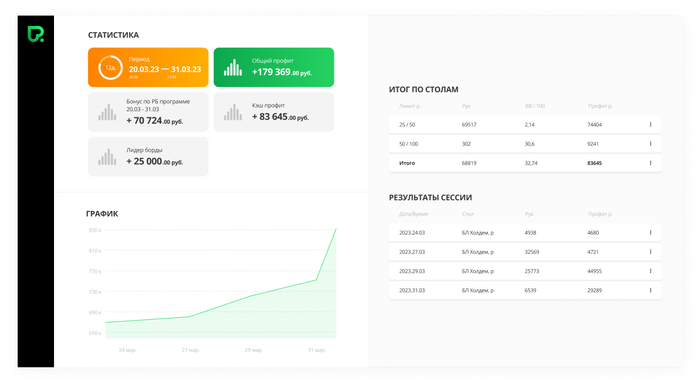Select the 2023.29.03 session date

(412, 271)
